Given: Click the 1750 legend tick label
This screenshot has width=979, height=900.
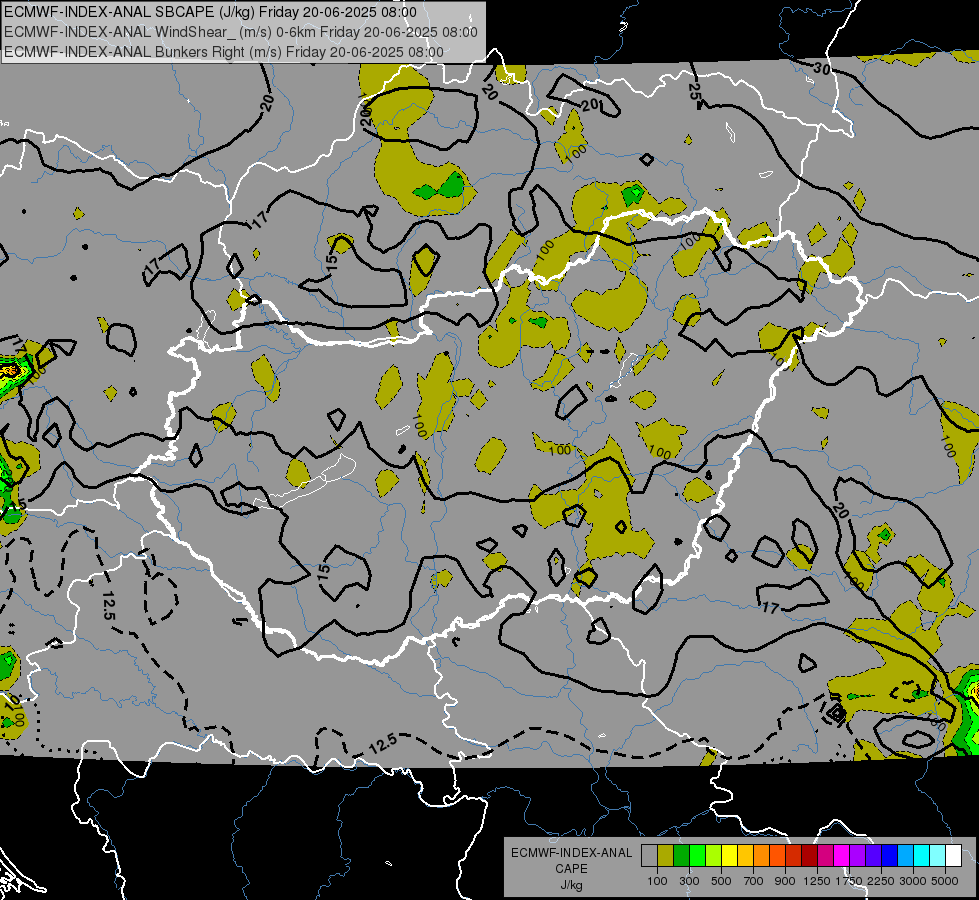Looking at the screenshot, I should 849,881.
